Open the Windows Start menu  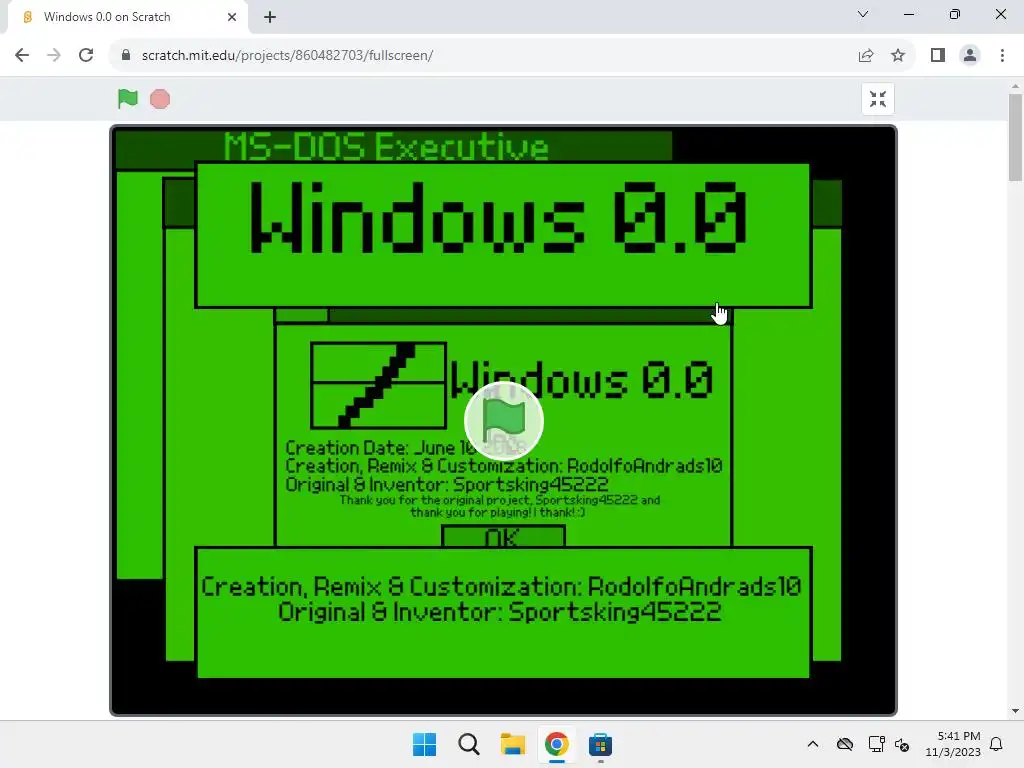[424, 744]
